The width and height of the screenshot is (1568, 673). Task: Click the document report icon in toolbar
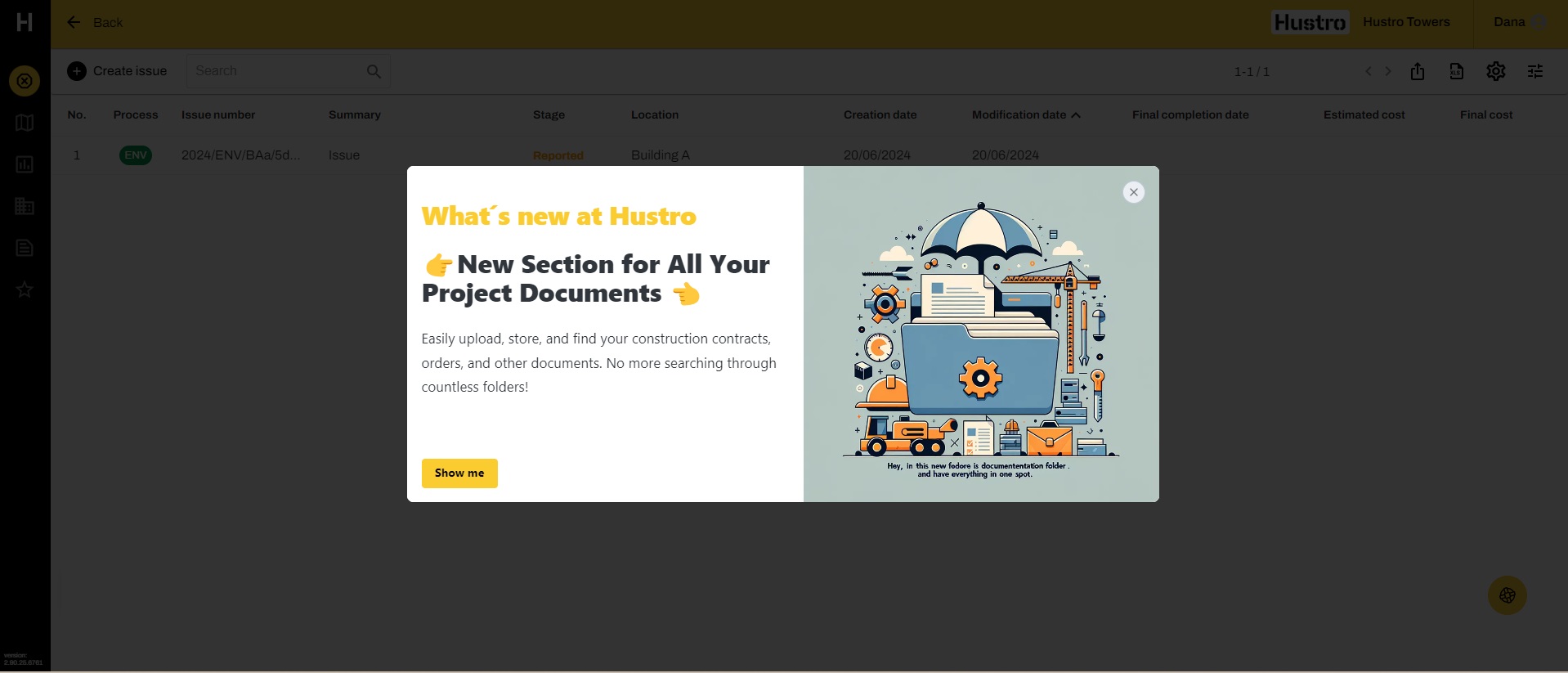(x=1456, y=71)
